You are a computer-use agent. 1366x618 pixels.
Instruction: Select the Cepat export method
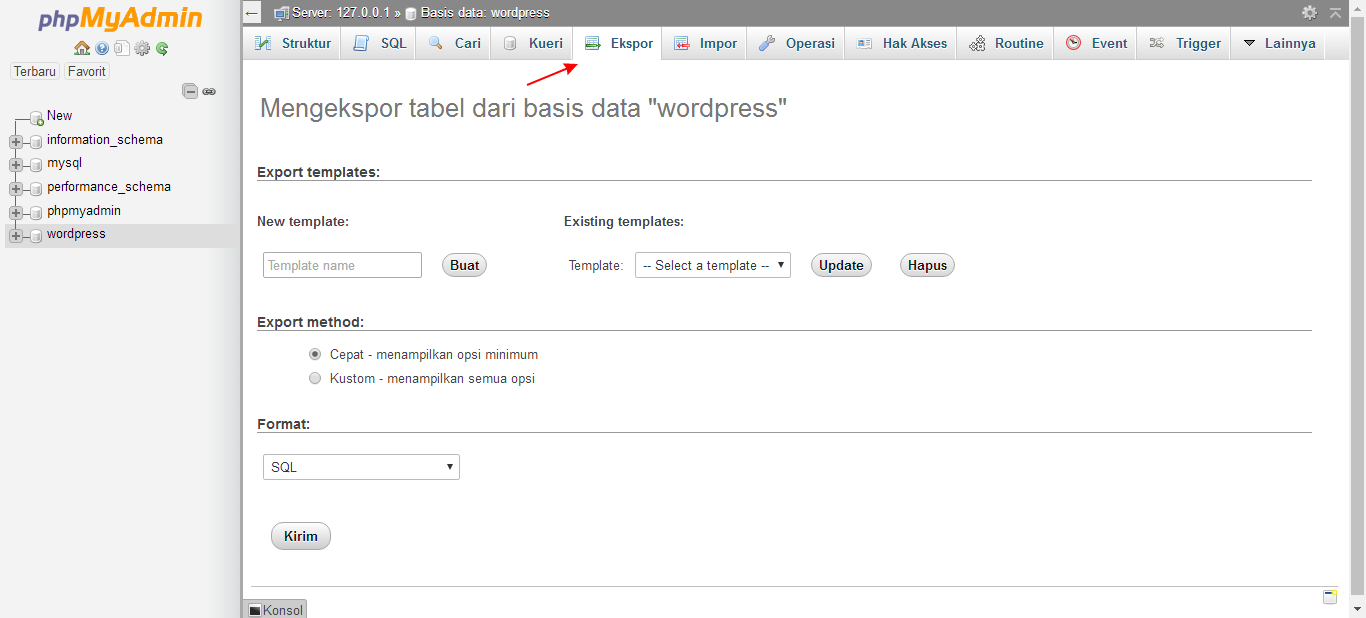tap(315, 354)
